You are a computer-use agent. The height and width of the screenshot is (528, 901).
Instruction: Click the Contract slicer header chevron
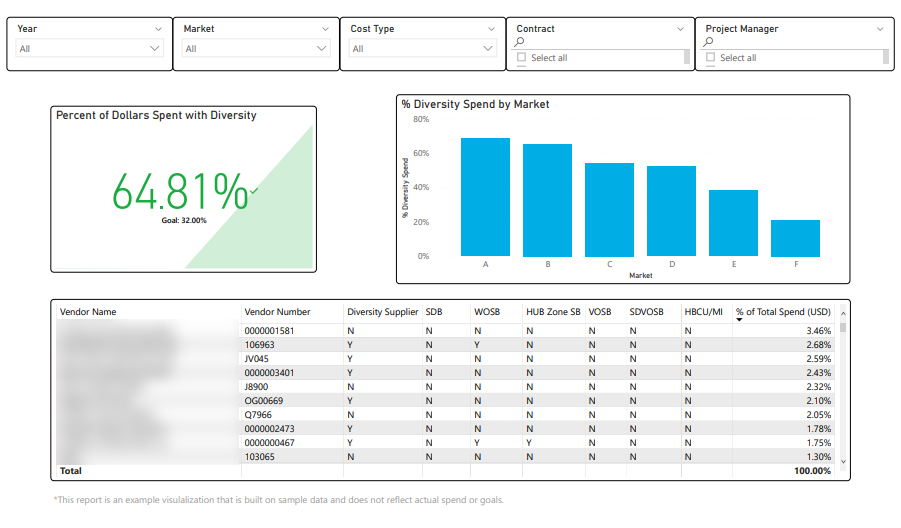pyautogui.click(x=683, y=29)
